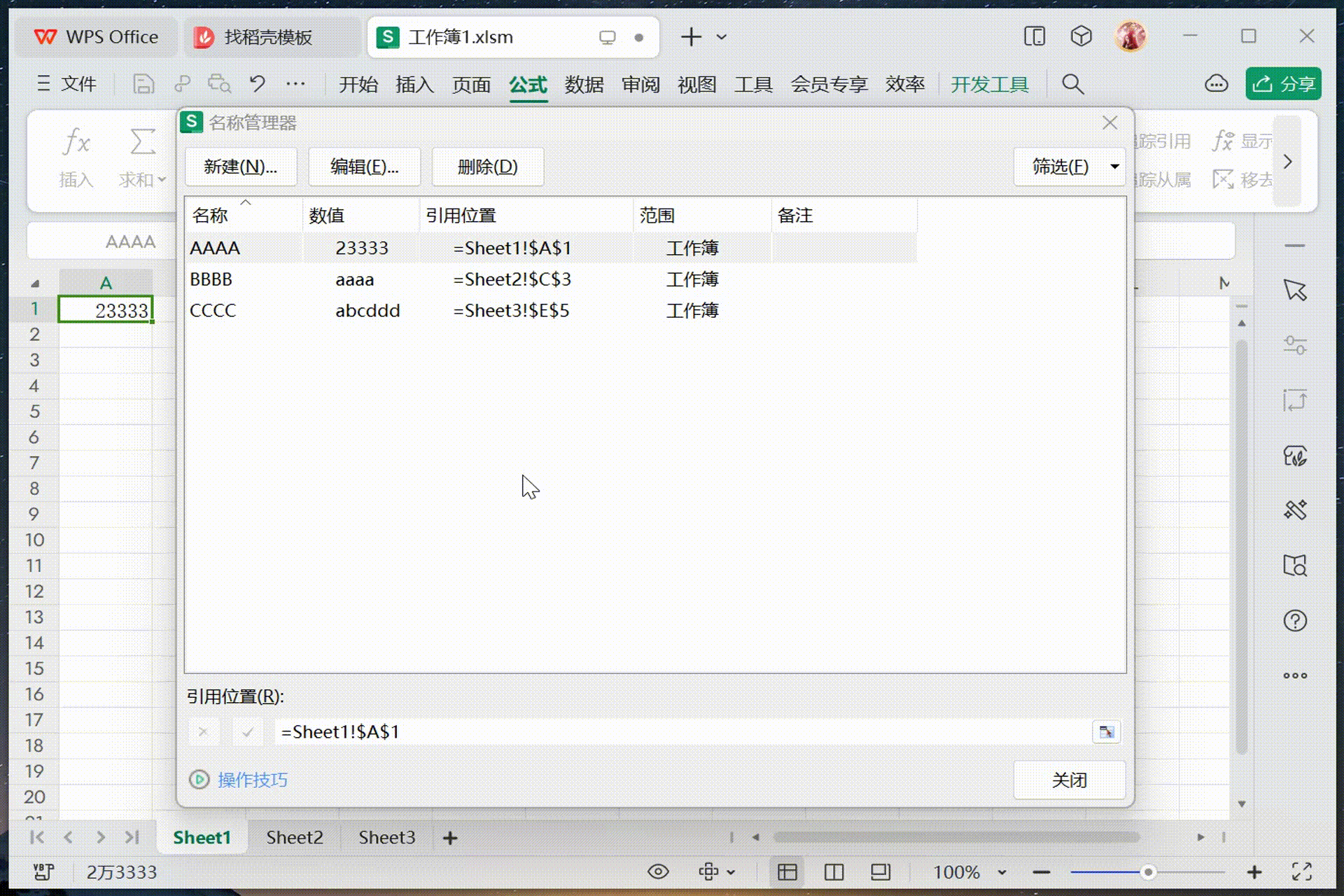Screen dimensions: 1344x896
Task: Open the 数据 ribbon tab
Action: tap(584, 85)
